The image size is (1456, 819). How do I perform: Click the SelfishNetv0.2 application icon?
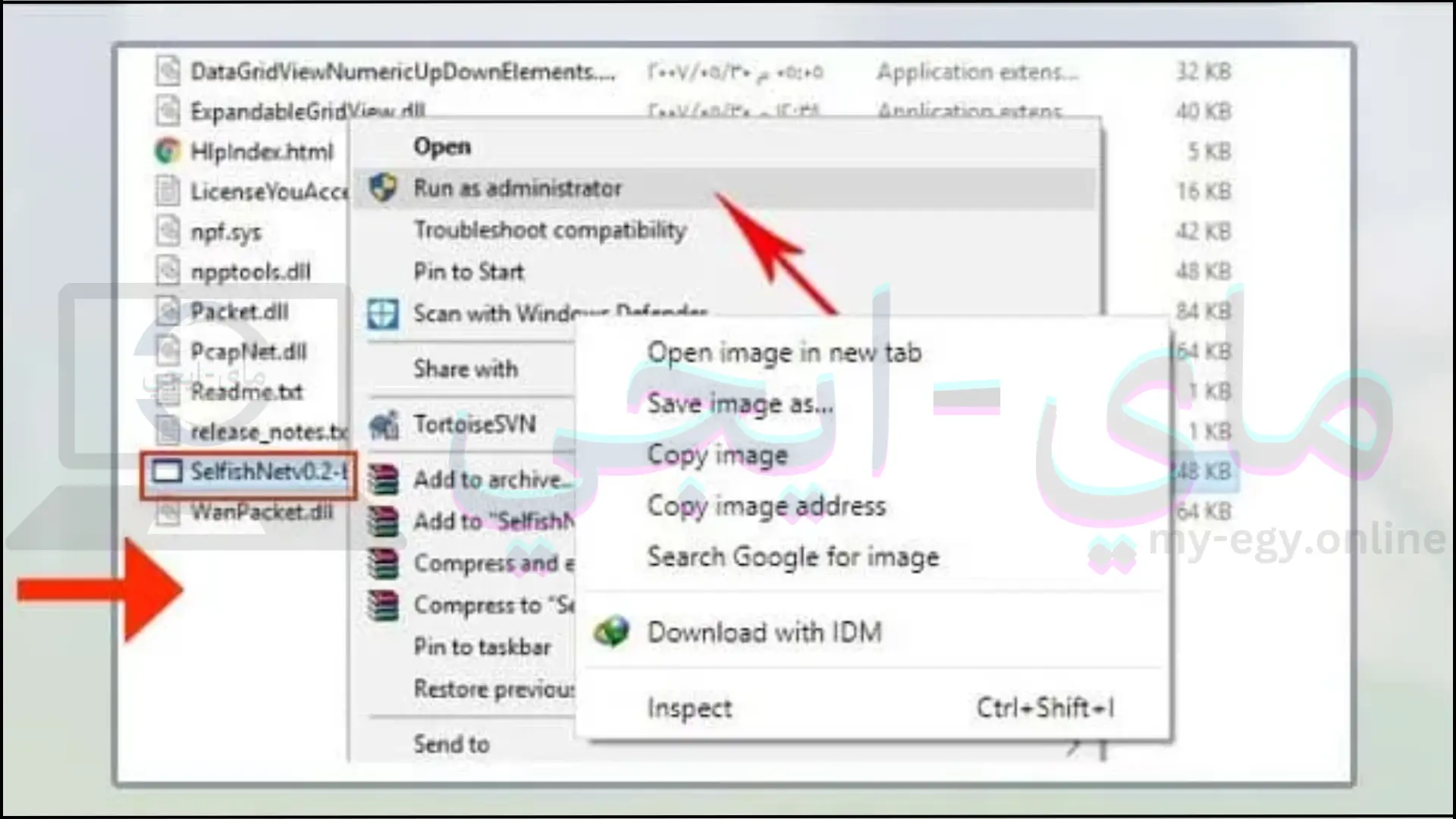(168, 472)
